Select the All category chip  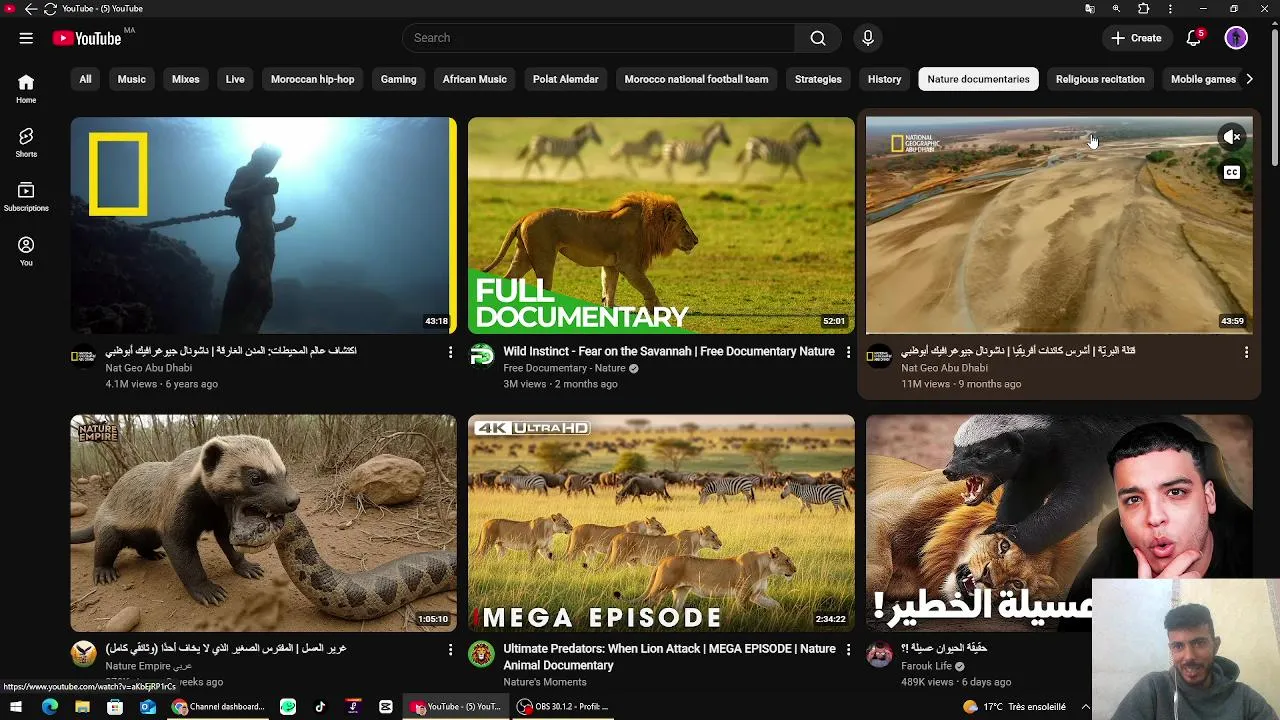pos(85,79)
